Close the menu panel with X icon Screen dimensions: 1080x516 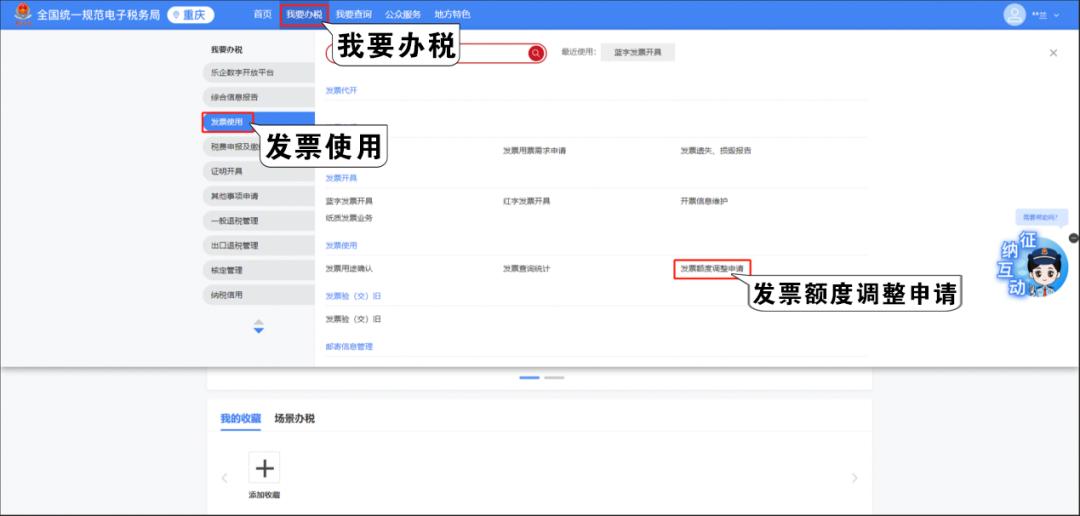click(x=1053, y=53)
